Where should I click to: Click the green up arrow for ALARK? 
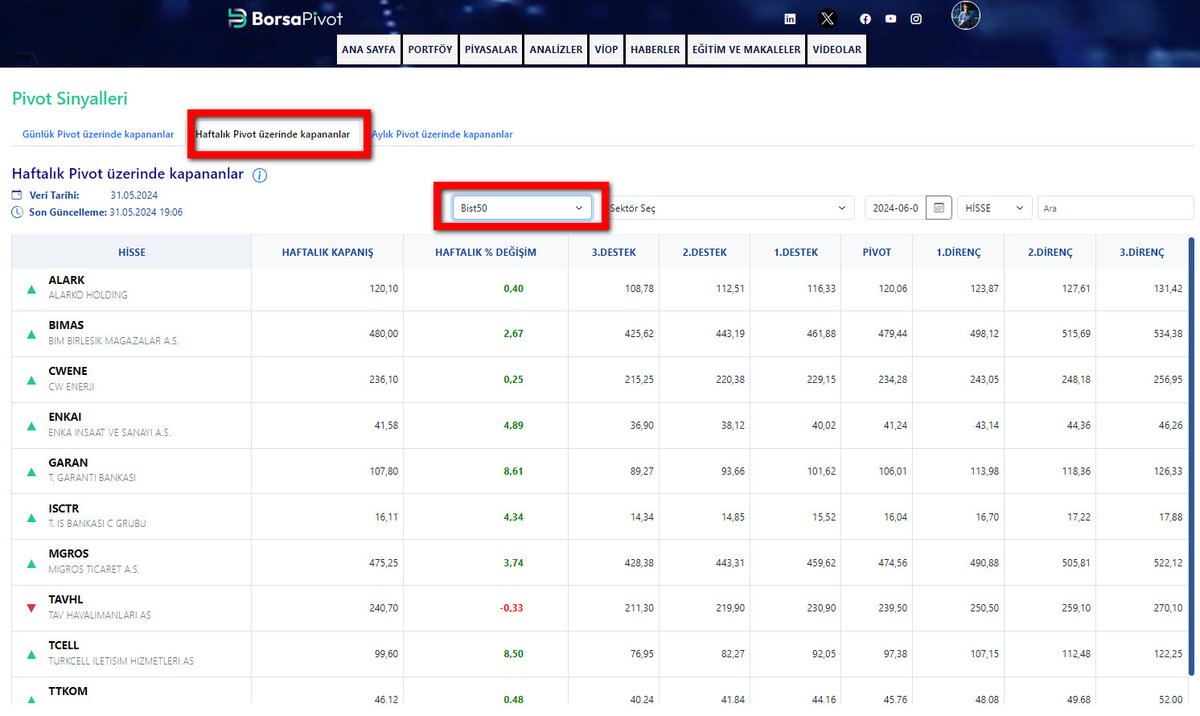31,289
